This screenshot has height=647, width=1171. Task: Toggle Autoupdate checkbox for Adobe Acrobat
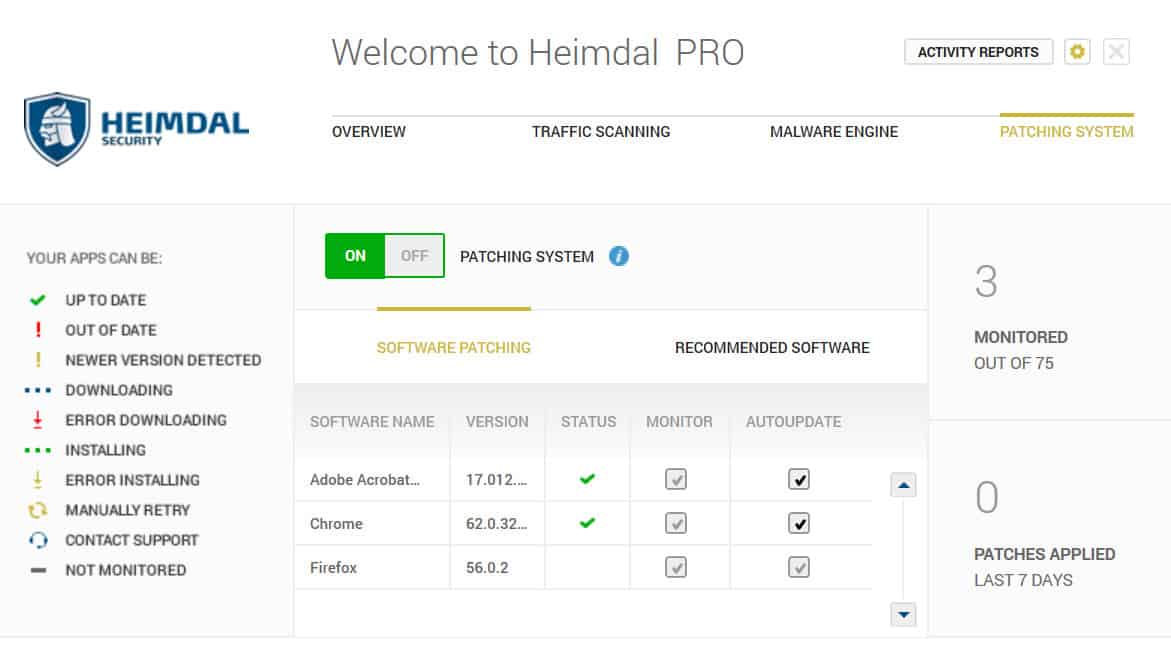click(799, 479)
